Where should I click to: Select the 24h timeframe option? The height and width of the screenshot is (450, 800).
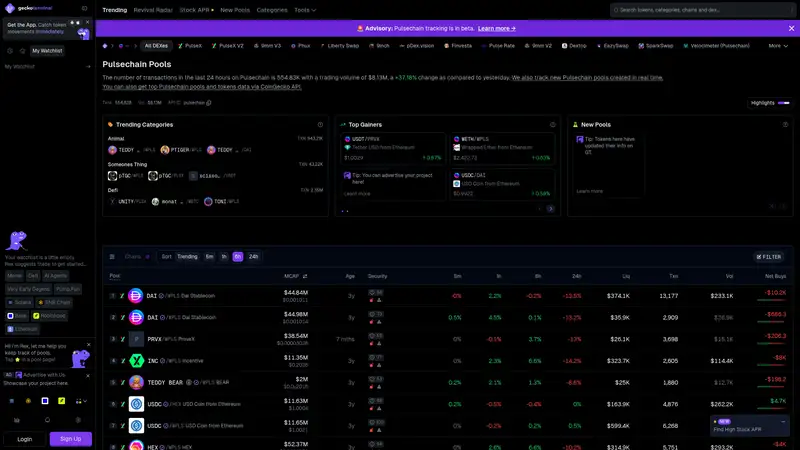(x=254, y=257)
